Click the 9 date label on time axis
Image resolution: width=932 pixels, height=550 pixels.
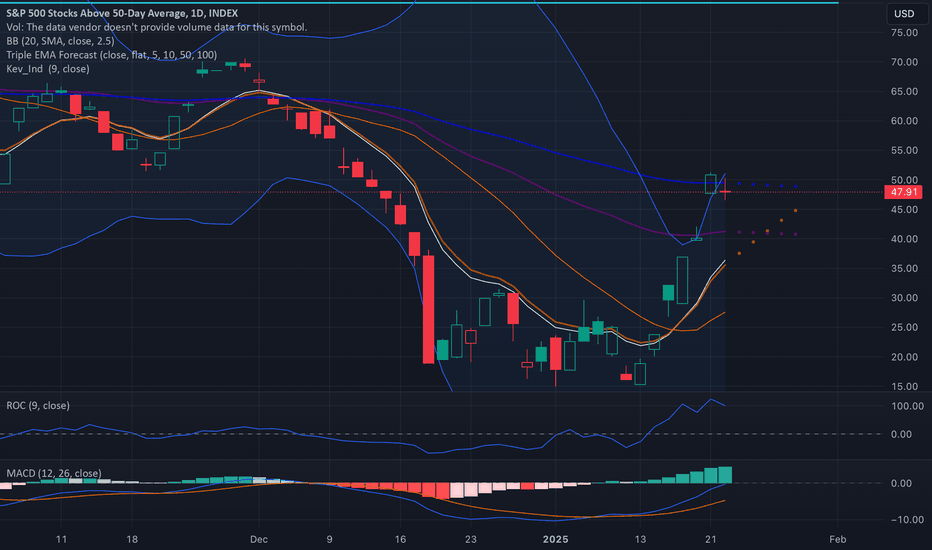329,539
